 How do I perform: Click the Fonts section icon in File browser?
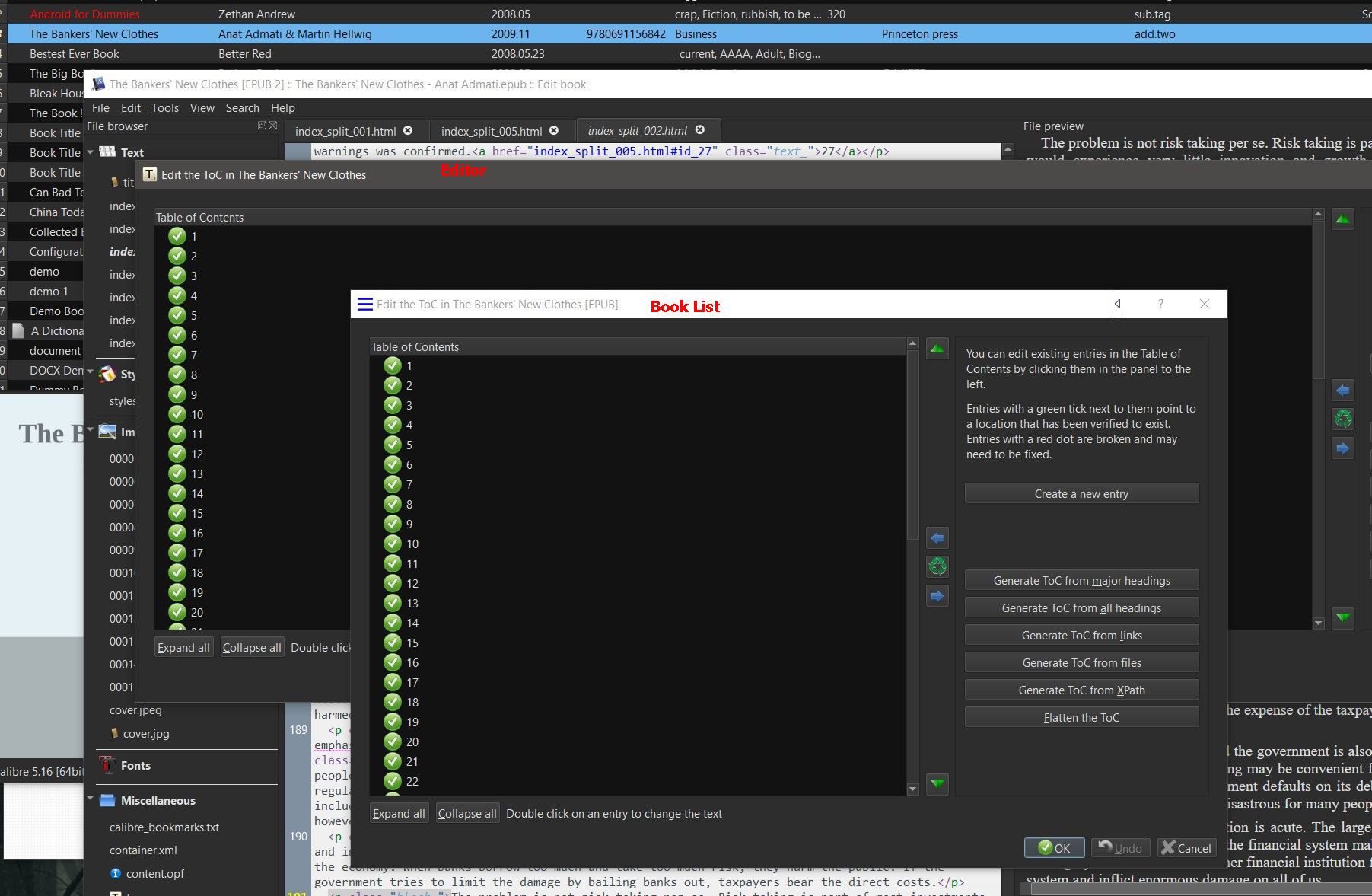tap(107, 765)
